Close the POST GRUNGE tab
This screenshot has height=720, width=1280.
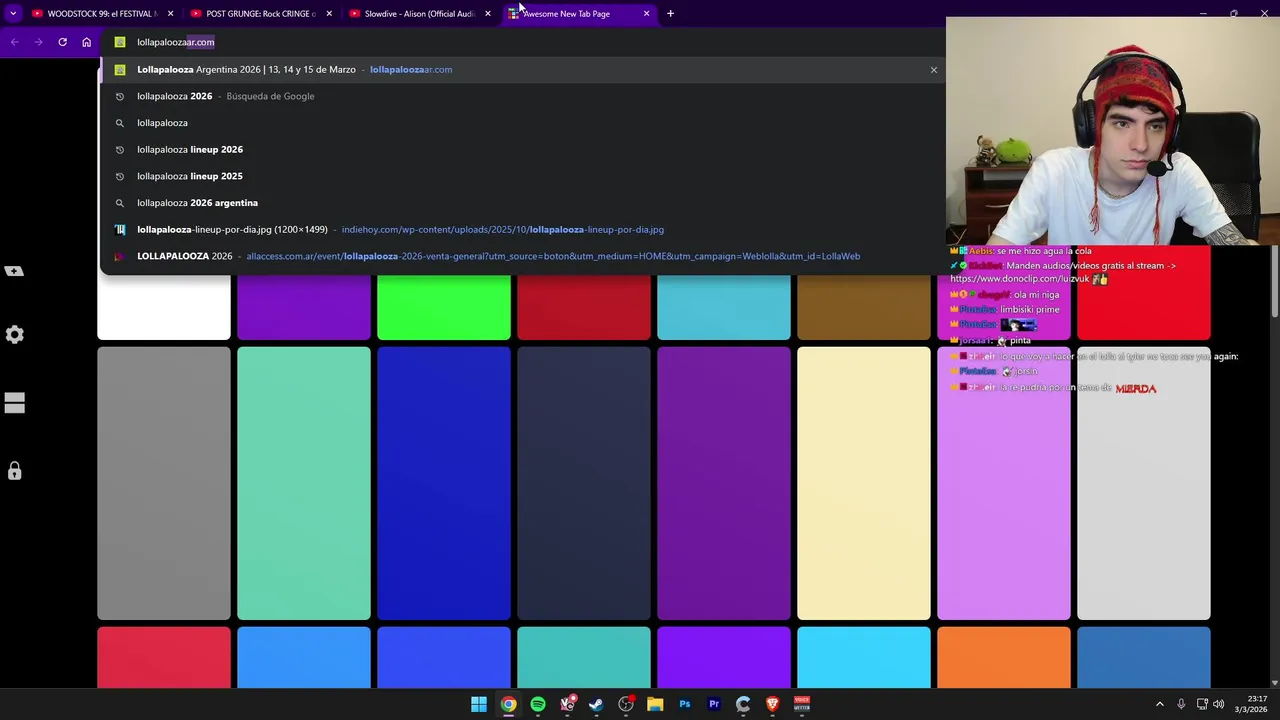(329, 14)
